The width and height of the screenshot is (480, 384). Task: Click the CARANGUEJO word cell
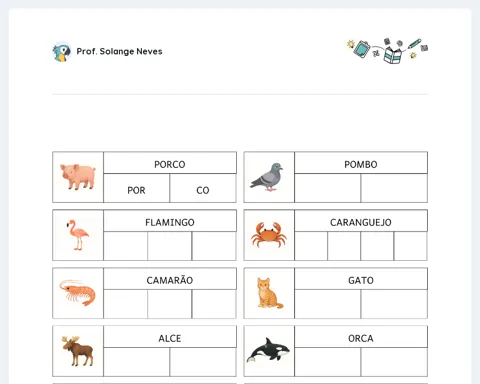point(361,221)
